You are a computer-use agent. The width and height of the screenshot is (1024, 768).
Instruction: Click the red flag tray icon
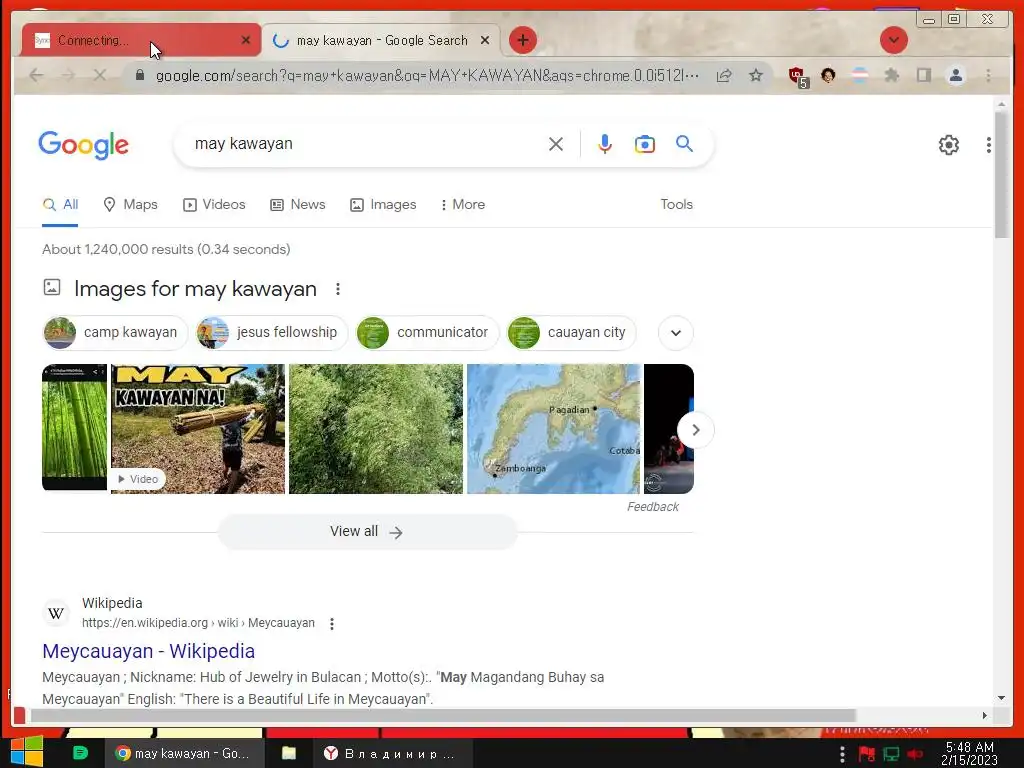(x=866, y=754)
